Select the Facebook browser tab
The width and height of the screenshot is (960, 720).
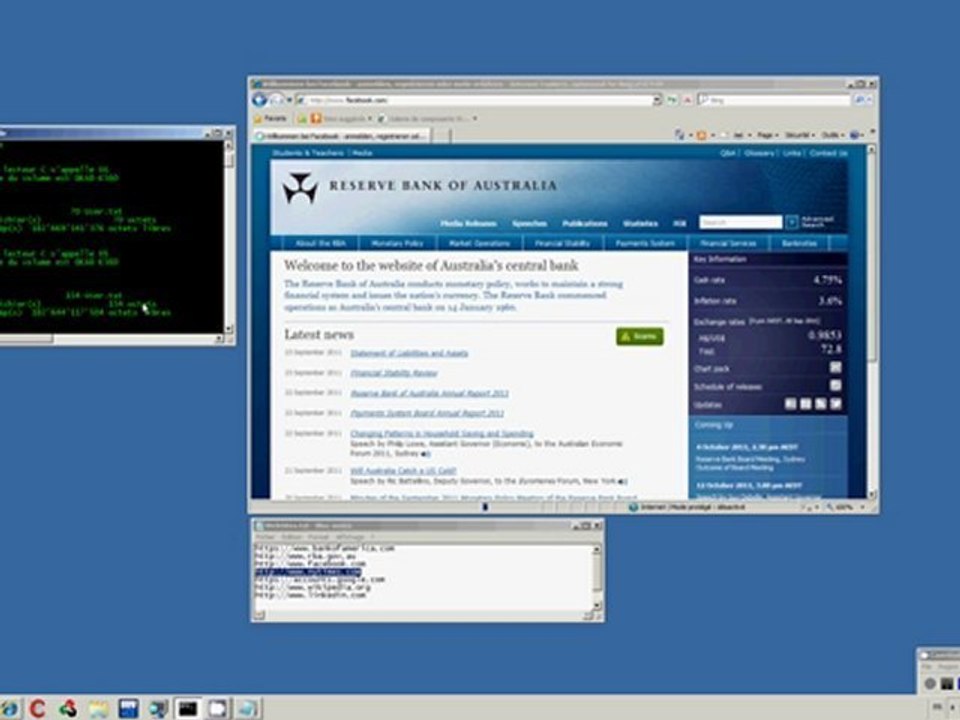click(x=342, y=136)
